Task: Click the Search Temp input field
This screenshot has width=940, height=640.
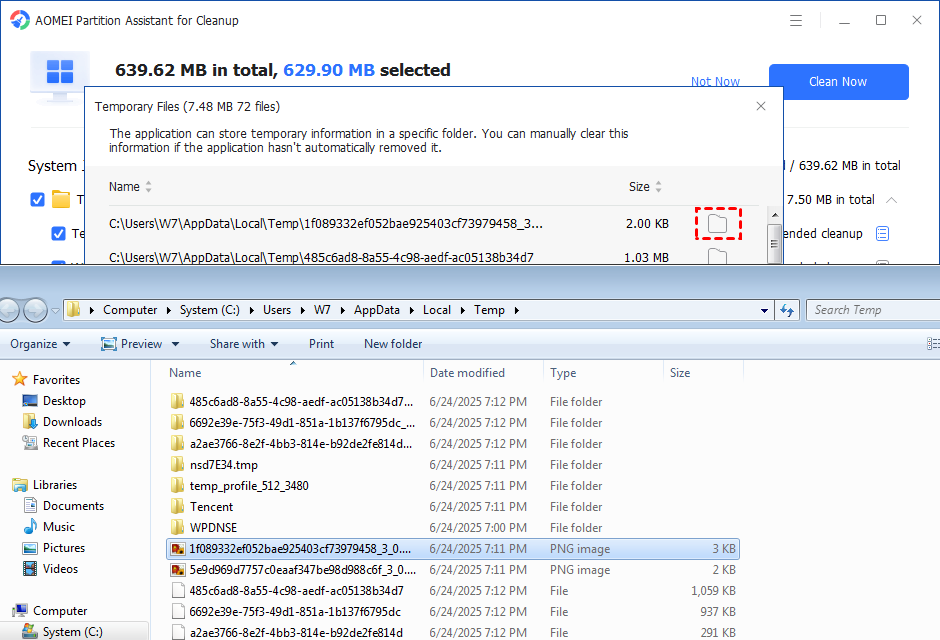Action: [x=873, y=310]
